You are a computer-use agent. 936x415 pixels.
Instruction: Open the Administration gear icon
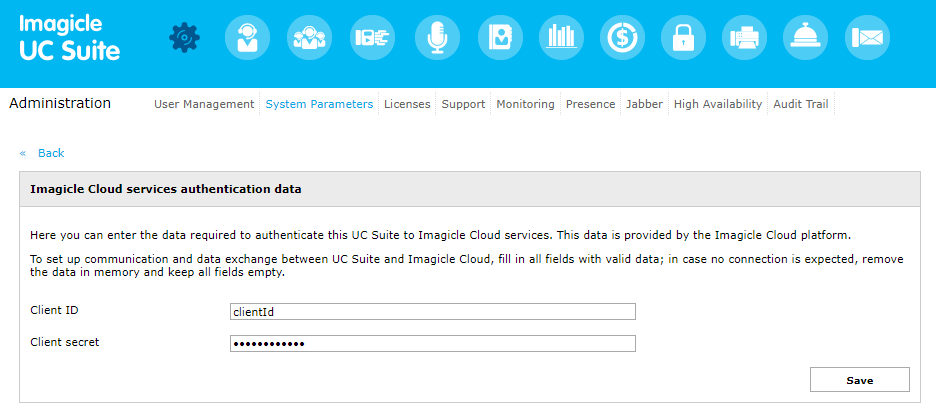(x=184, y=37)
